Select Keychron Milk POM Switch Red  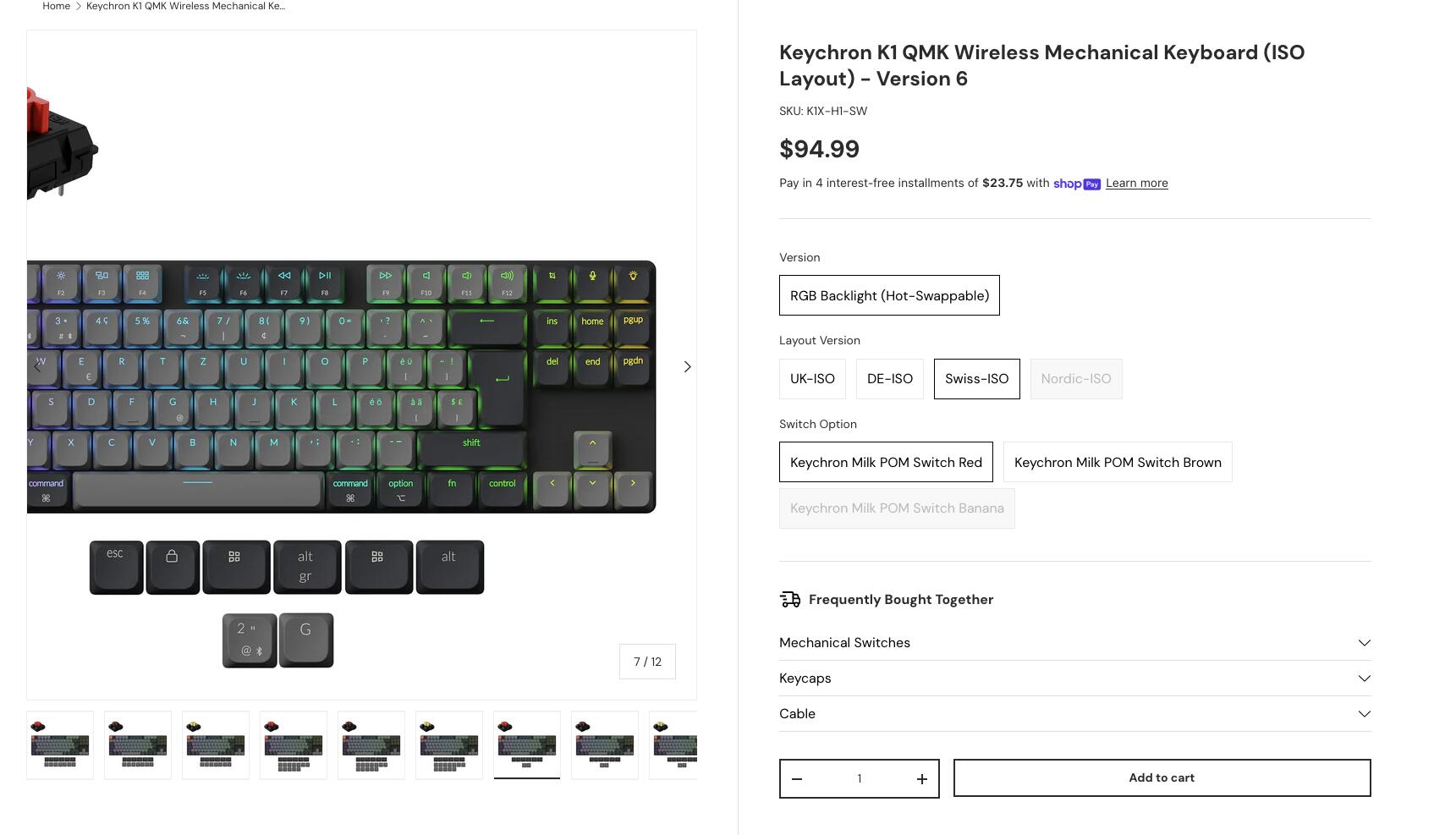(886, 463)
